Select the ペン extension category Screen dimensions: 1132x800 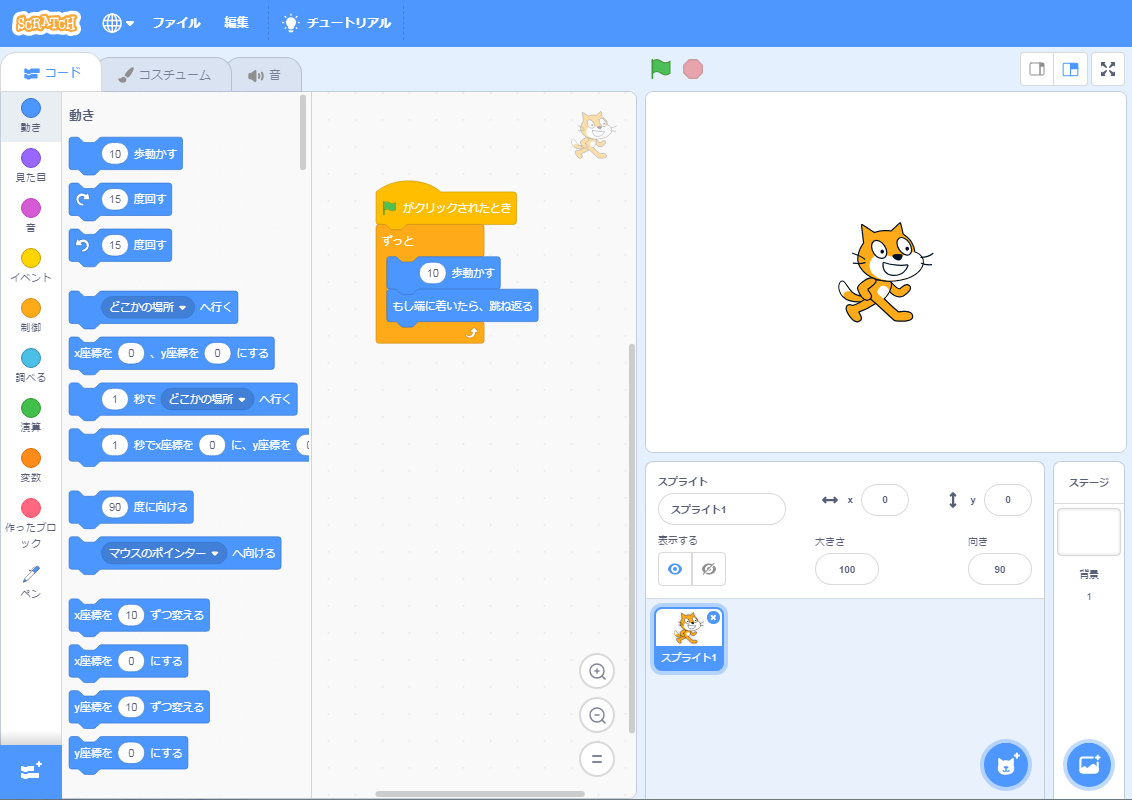(30, 582)
